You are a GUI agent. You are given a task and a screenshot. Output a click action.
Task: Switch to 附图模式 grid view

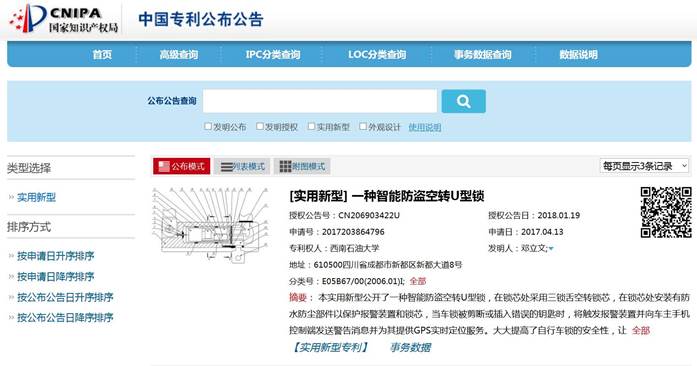(x=302, y=166)
